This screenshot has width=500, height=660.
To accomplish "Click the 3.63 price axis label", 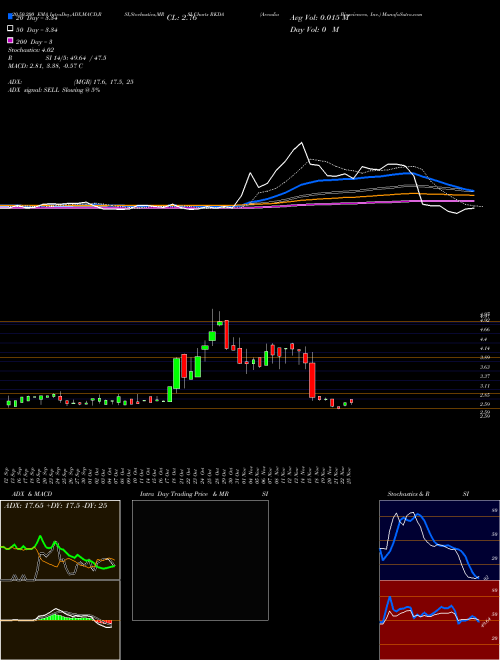I will pyautogui.click(x=485, y=367).
